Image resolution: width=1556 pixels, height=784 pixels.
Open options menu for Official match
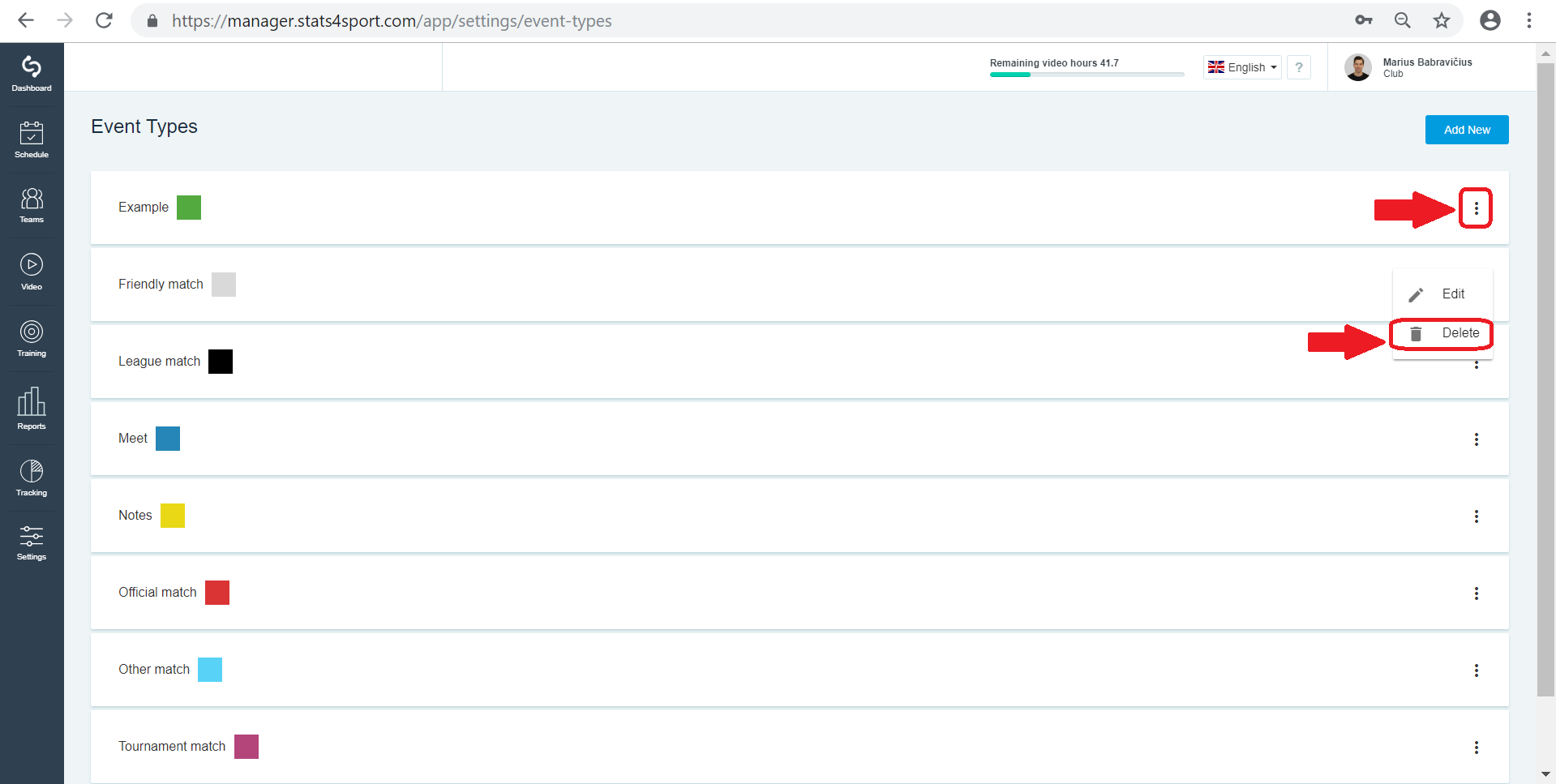[1476, 593]
